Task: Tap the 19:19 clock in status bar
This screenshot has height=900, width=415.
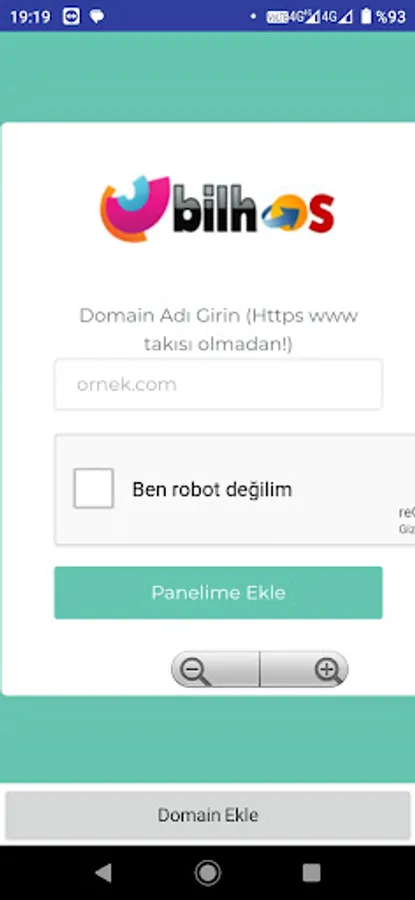Action: click(30, 17)
